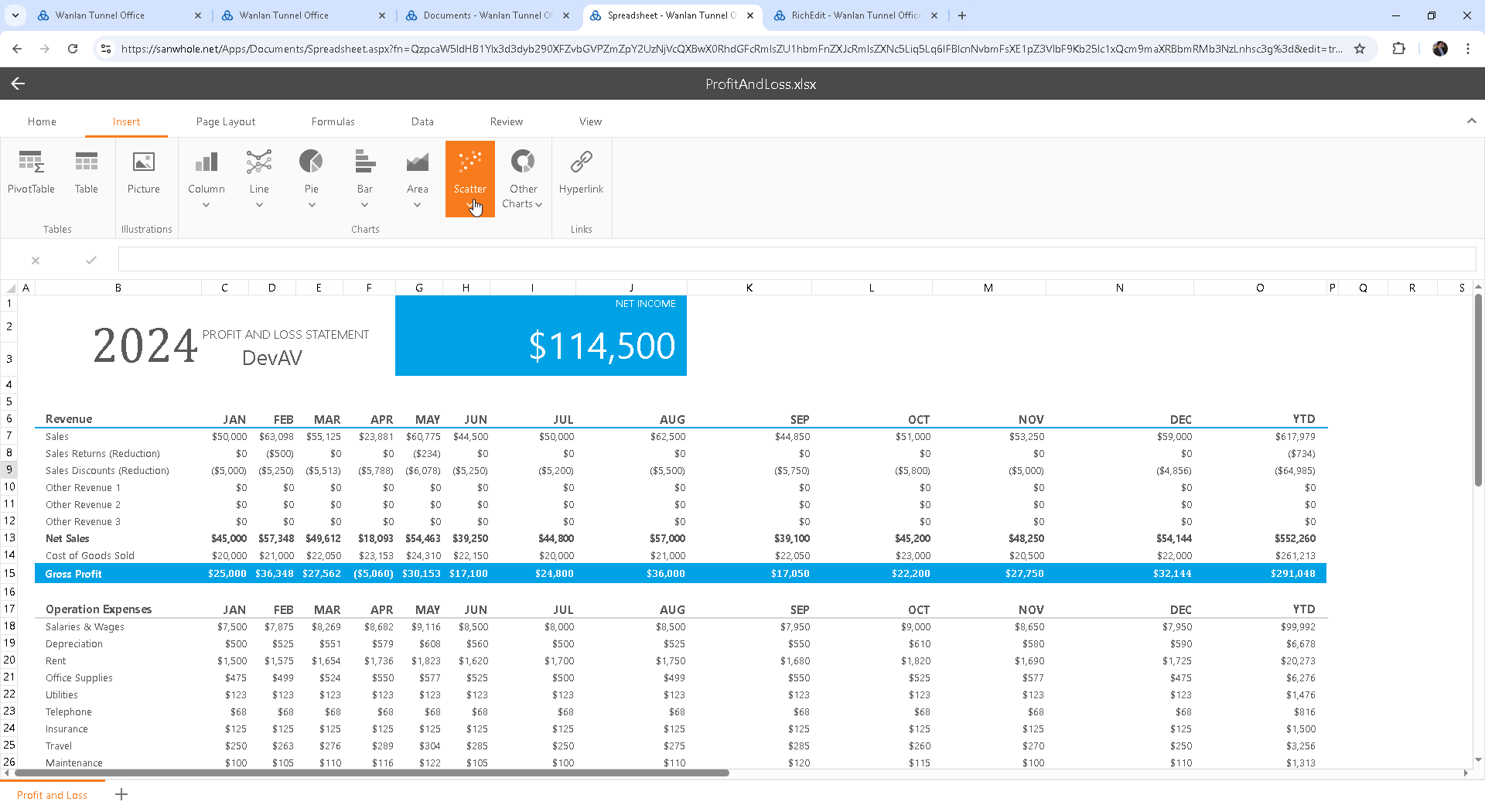Switch to the Home ribbon tab

(42, 121)
